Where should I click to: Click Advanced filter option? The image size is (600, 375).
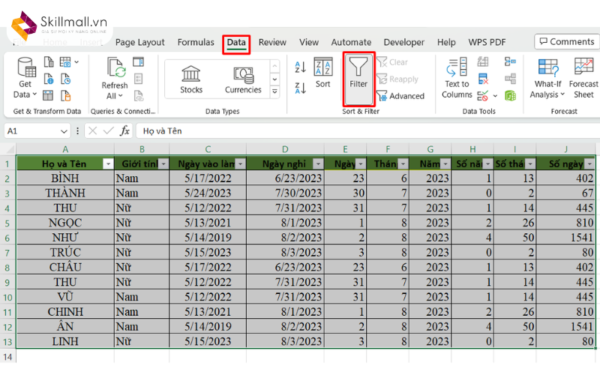tap(401, 96)
